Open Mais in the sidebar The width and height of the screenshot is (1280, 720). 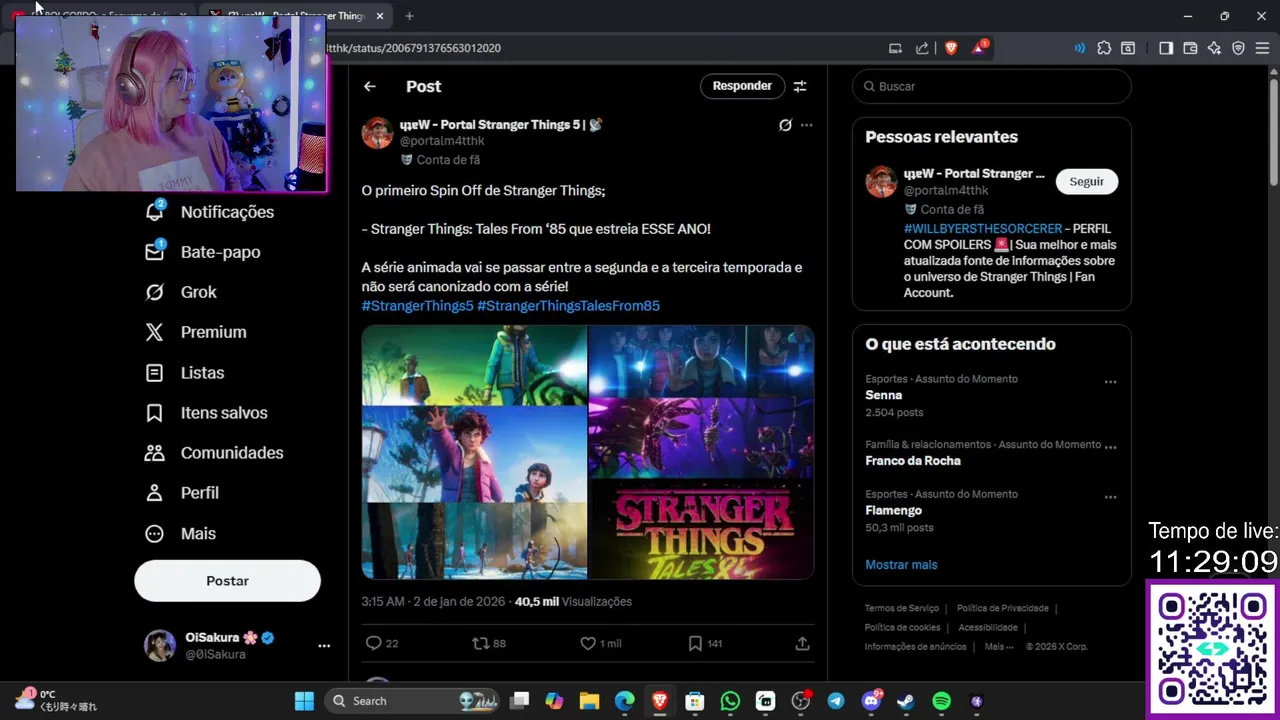181,533
